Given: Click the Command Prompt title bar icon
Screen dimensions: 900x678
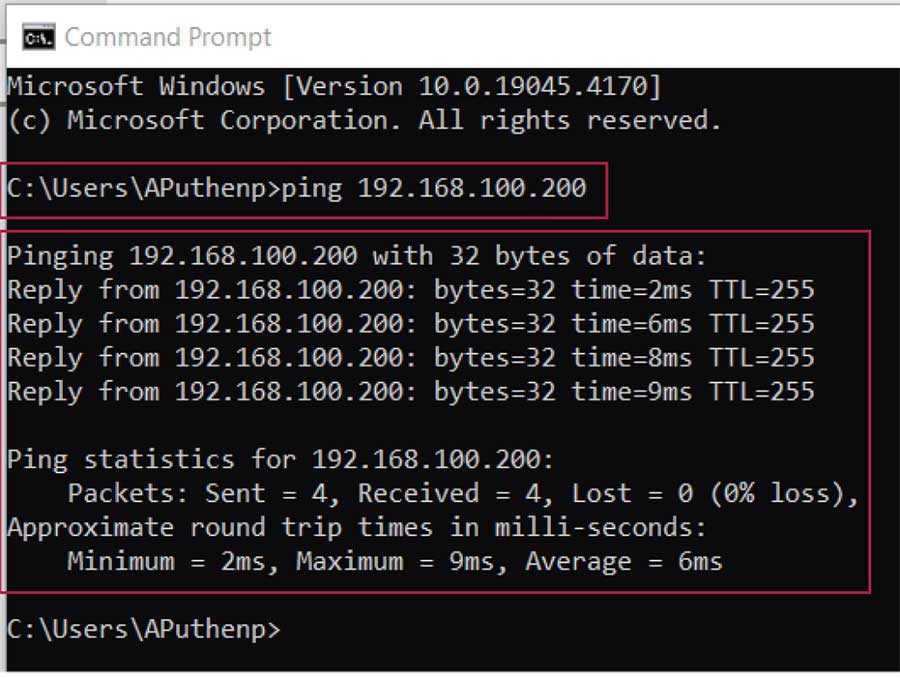Looking at the screenshot, I should [38, 38].
